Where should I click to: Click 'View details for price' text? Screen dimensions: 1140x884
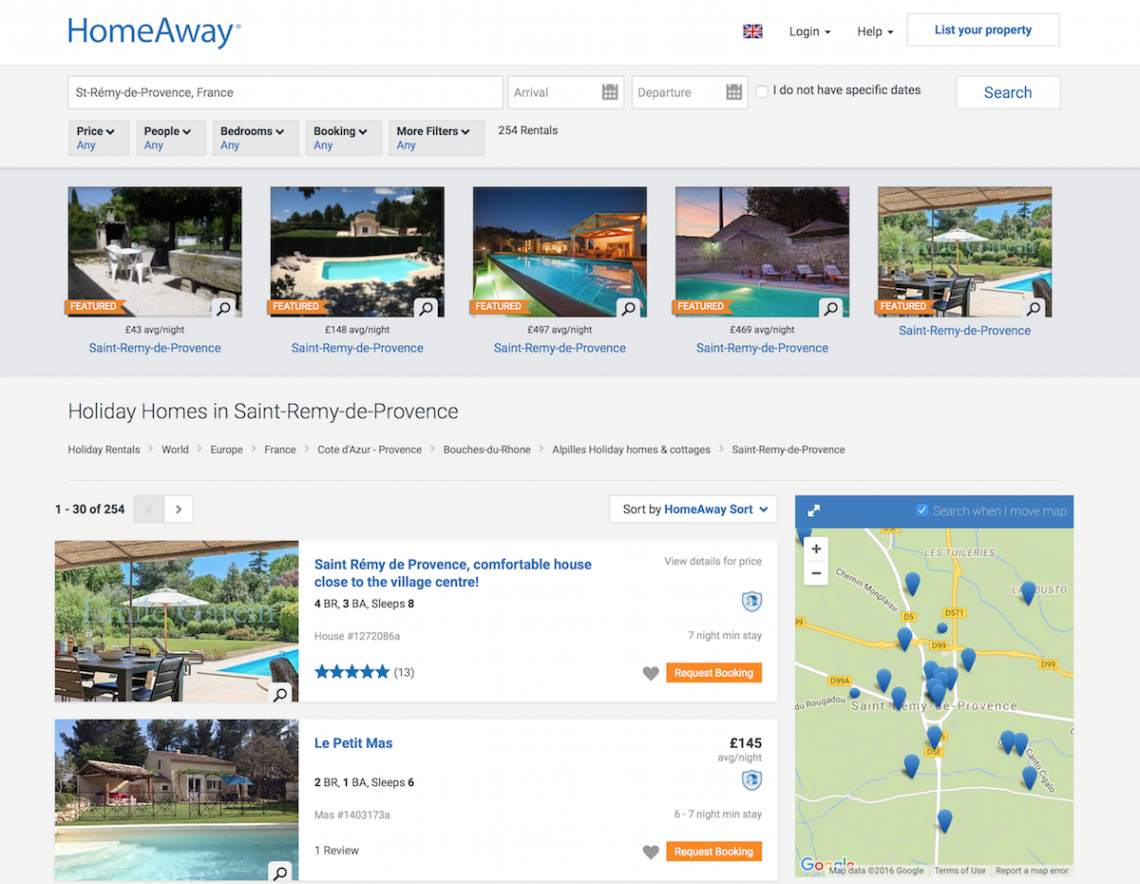pyautogui.click(x=713, y=561)
